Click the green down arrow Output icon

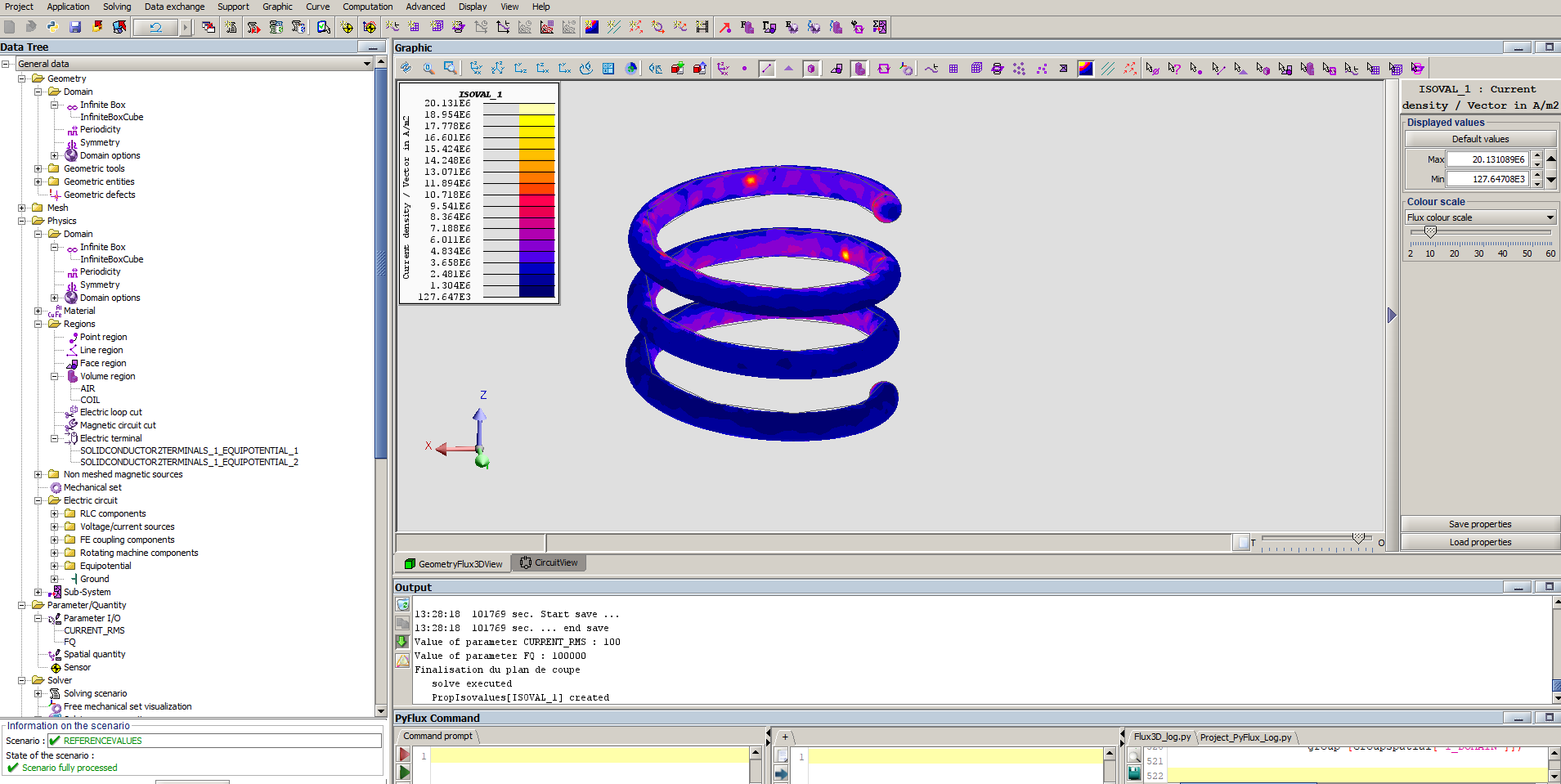[x=402, y=642]
